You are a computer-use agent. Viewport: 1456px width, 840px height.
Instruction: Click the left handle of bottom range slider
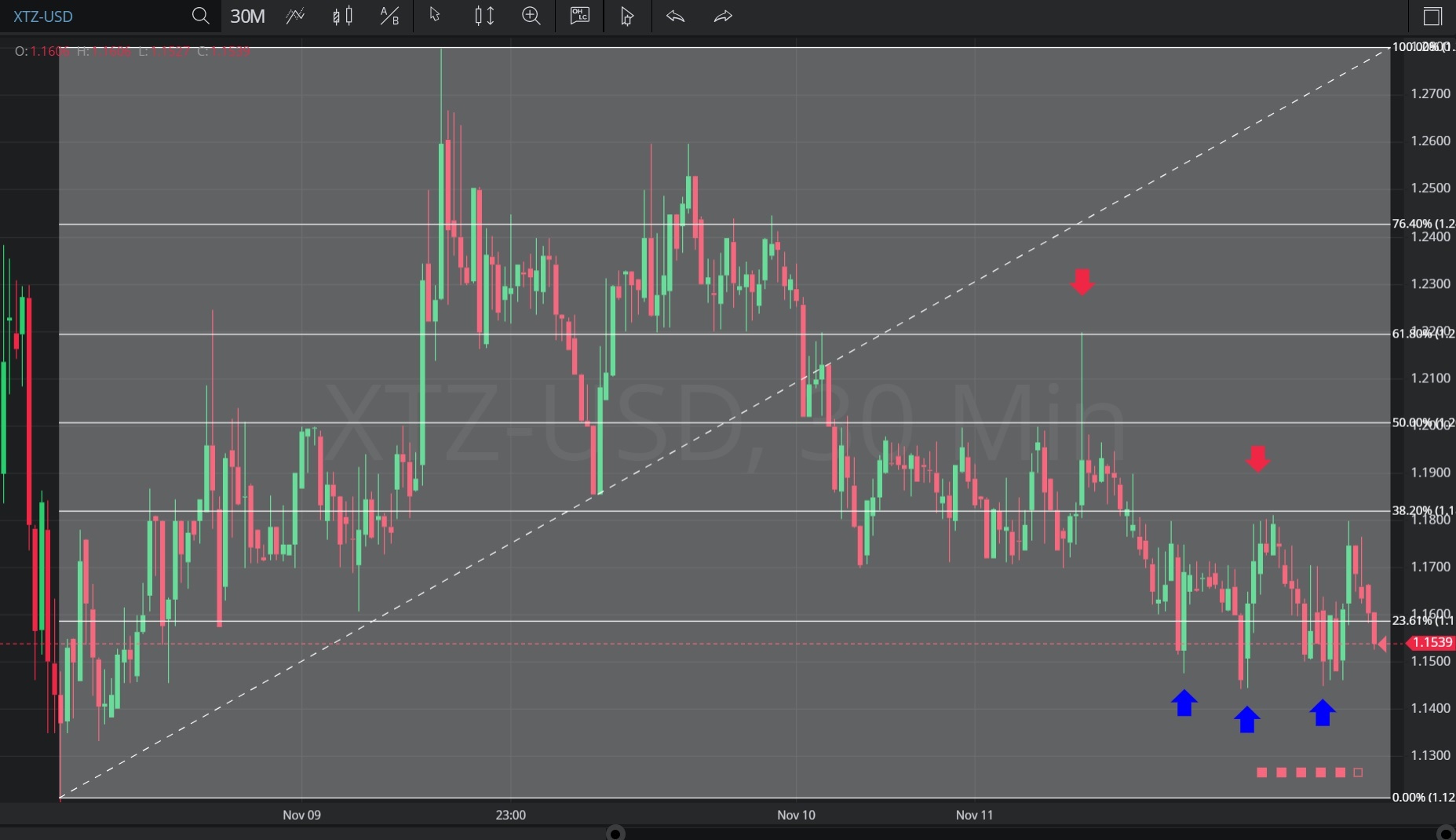(616, 833)
